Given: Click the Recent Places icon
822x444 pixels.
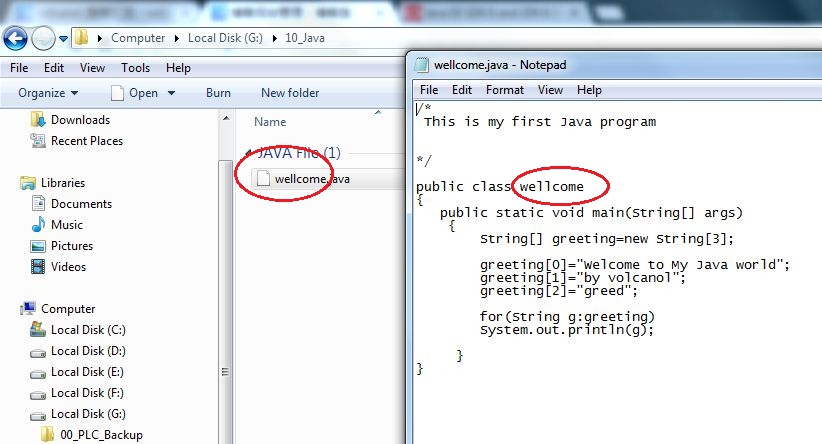Looking at the screenshot, I should click(38, 140).
